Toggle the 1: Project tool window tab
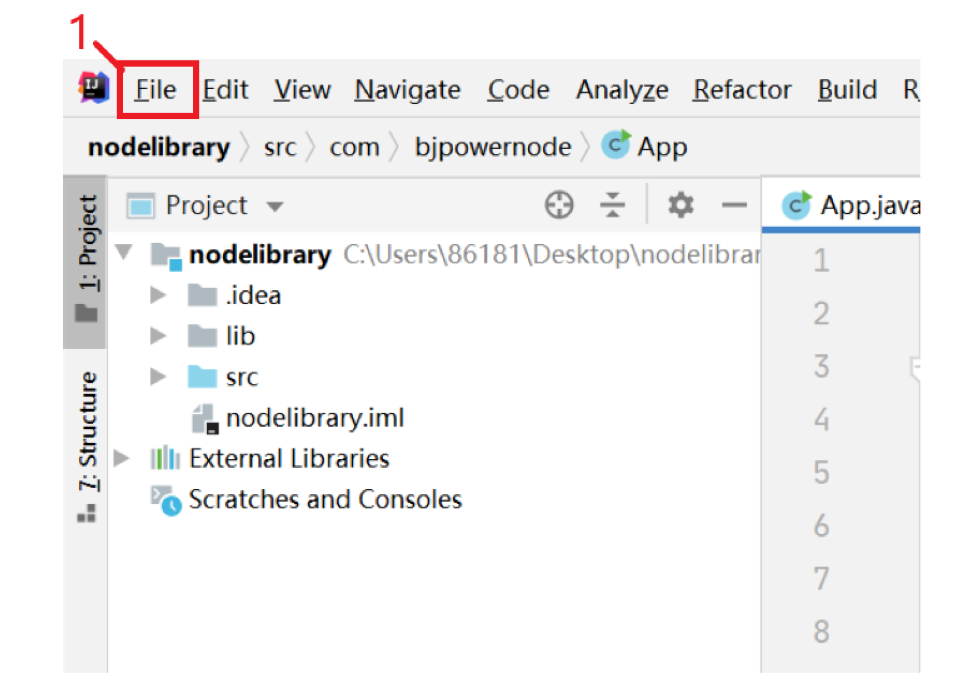The width and height of the screenshot is (966, 691). point(86,260)
